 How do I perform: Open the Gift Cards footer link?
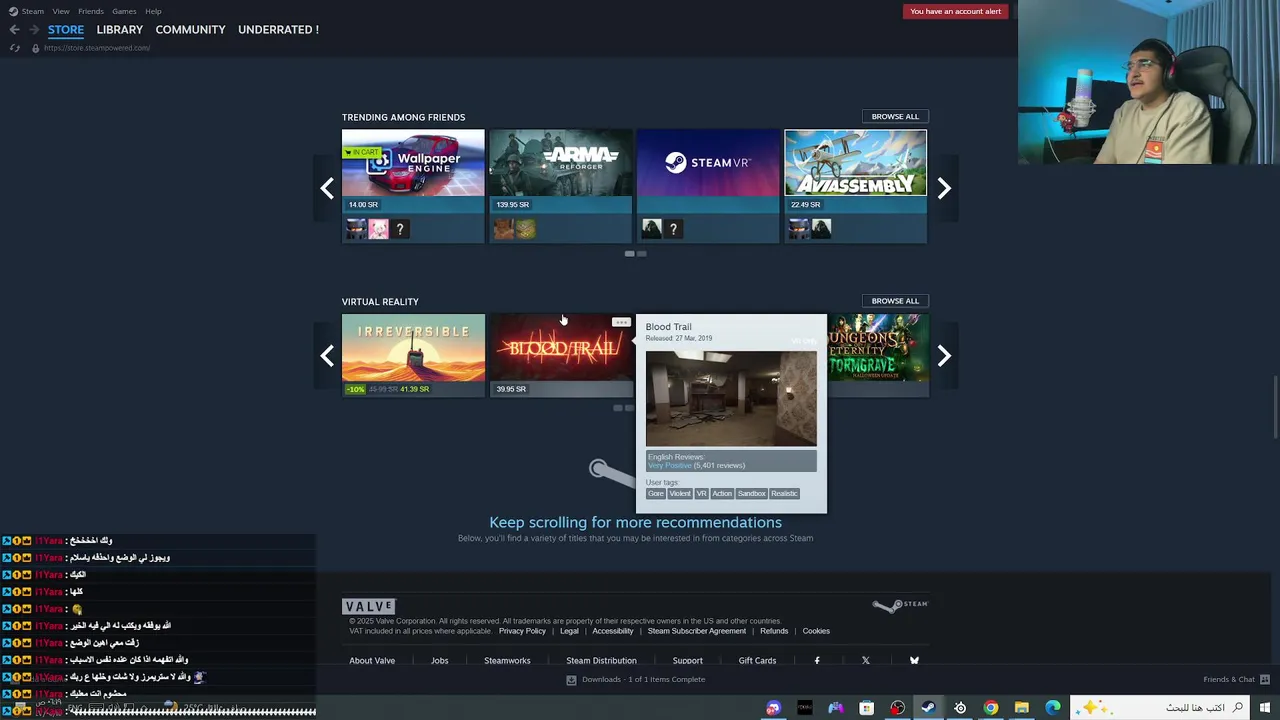pos(757,660)
